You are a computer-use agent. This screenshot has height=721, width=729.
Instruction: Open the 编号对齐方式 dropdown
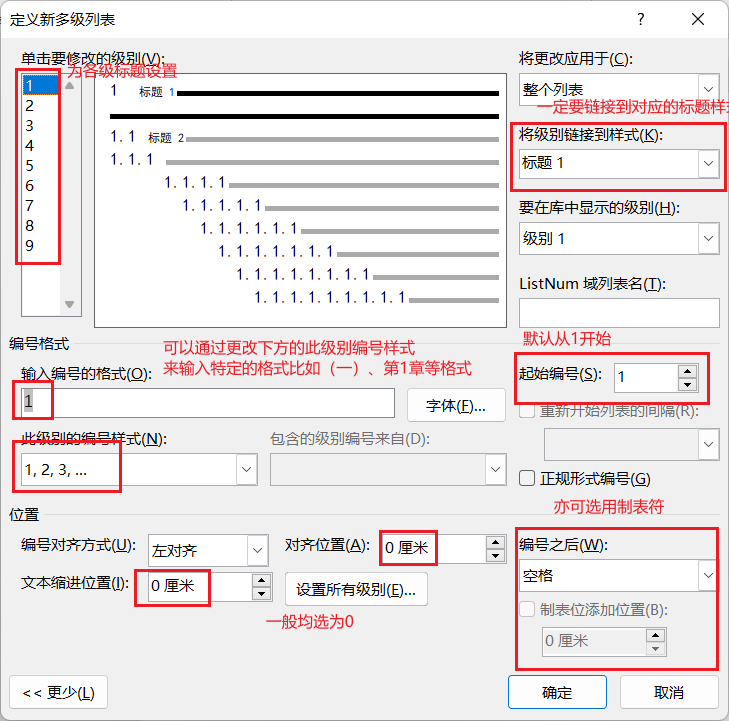(x=257, y=550)
